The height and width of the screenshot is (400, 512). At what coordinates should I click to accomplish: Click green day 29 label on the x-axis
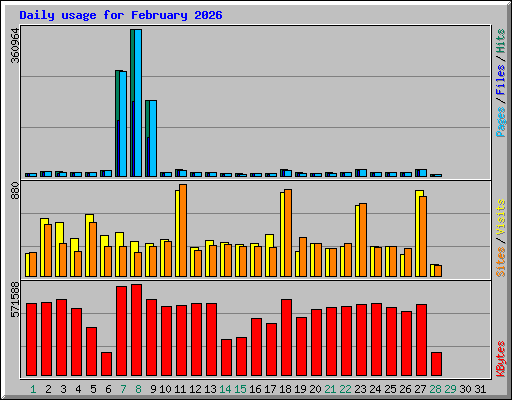click(x=450, y=389)
